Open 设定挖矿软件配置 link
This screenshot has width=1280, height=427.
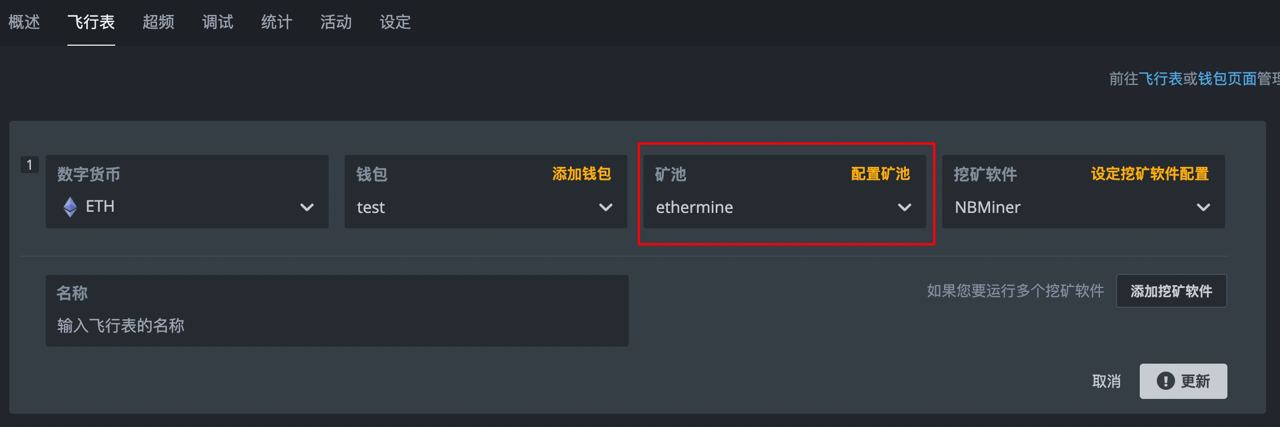[x=1149, y=174]
